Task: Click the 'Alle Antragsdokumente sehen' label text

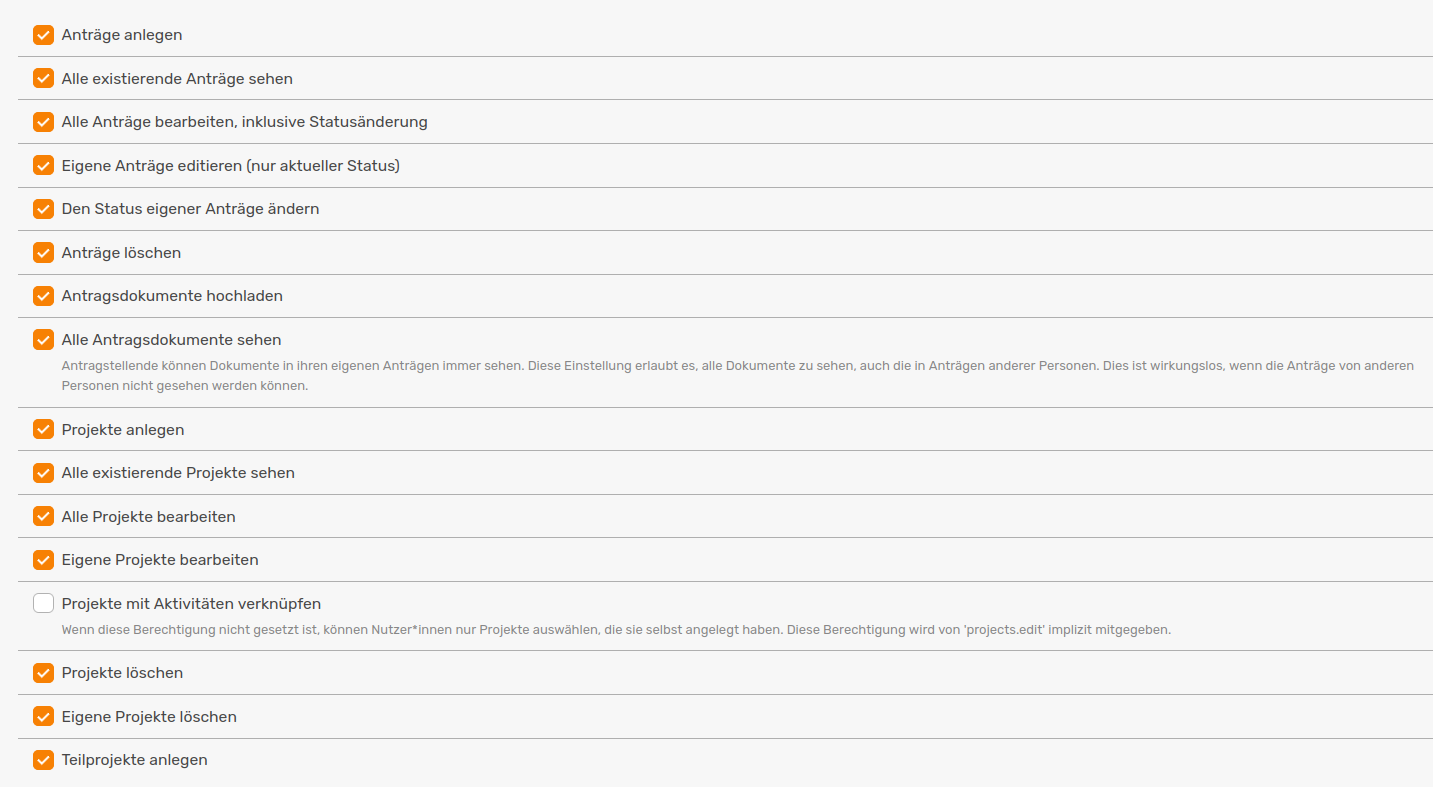Action: pyautogui.click(x=171, y=340)
